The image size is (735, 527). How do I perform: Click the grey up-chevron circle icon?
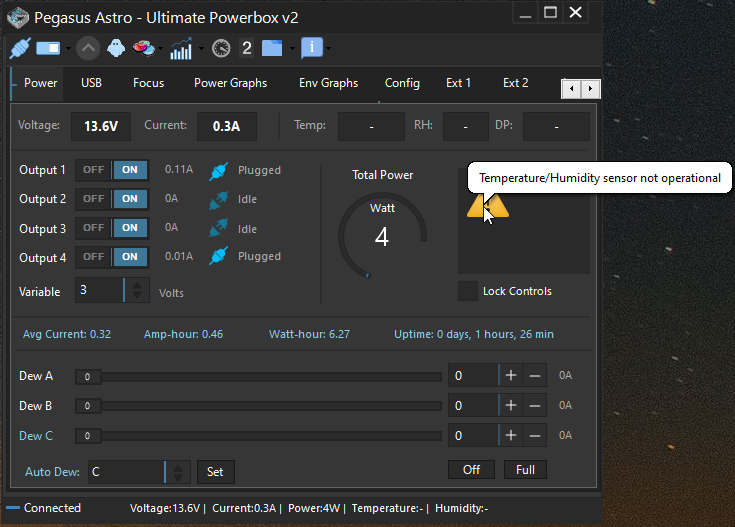click(88, 48)
